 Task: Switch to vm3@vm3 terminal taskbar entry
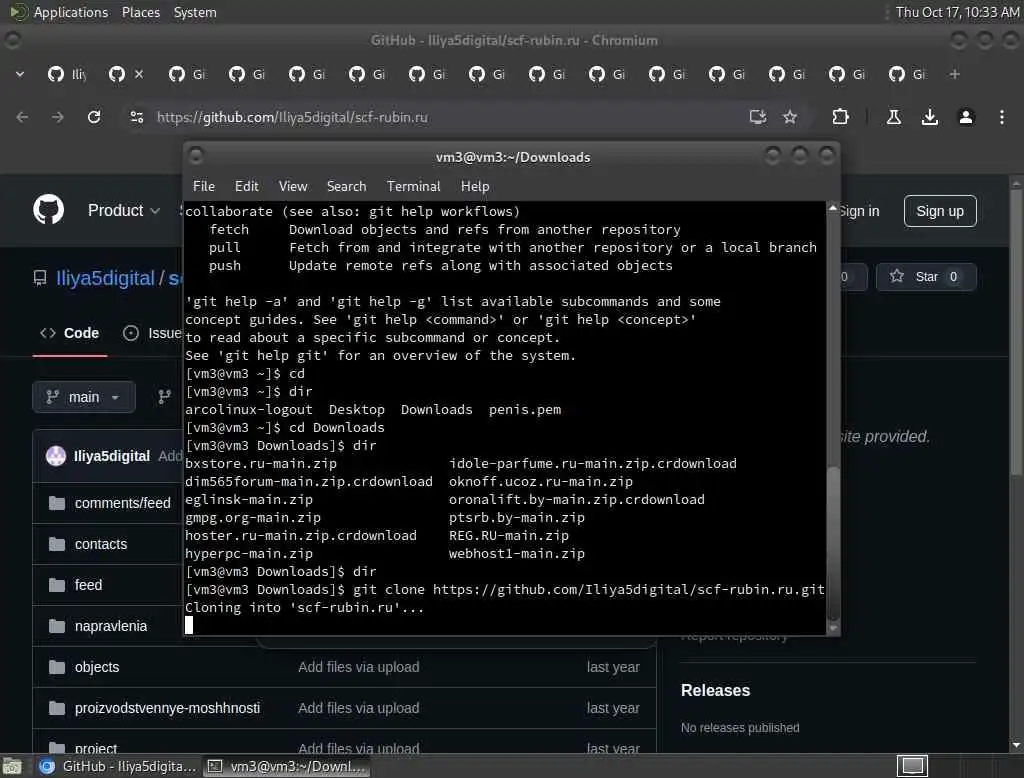click(287, 766)
